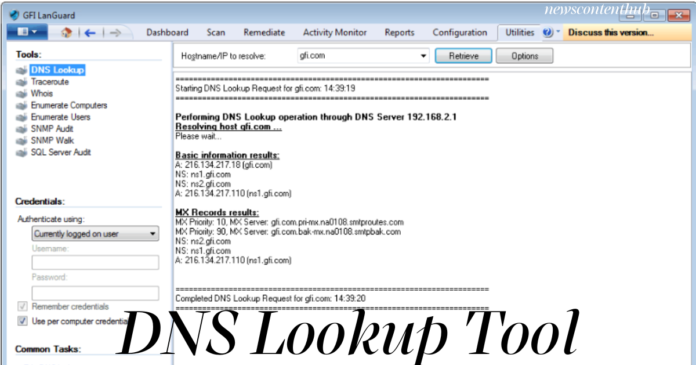This screenshot has width=696, height=365.
Task: Click the icon beside SQL Server Audit
Action: 21,153
